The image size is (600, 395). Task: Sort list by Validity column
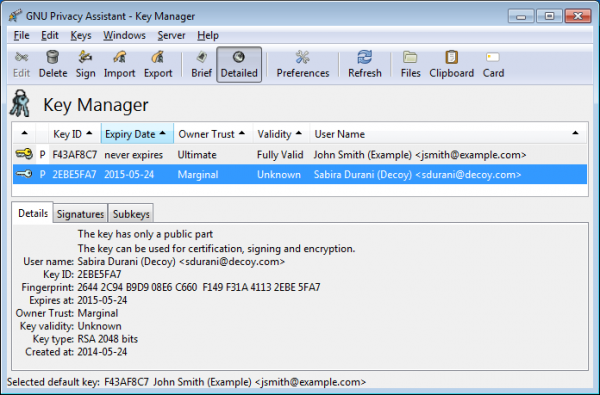tap(281, 134)
